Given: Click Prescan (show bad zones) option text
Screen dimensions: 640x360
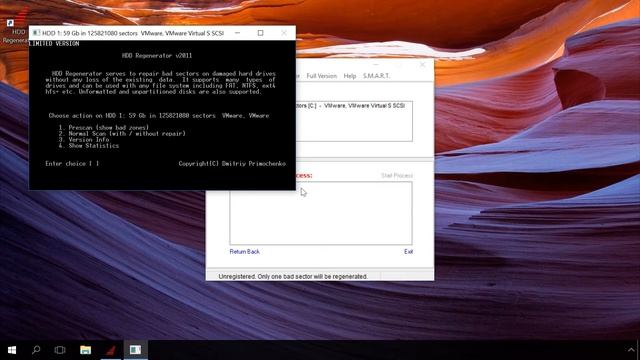Looking at the screenshot, I should pyautogui.click(x=109, y=127).
